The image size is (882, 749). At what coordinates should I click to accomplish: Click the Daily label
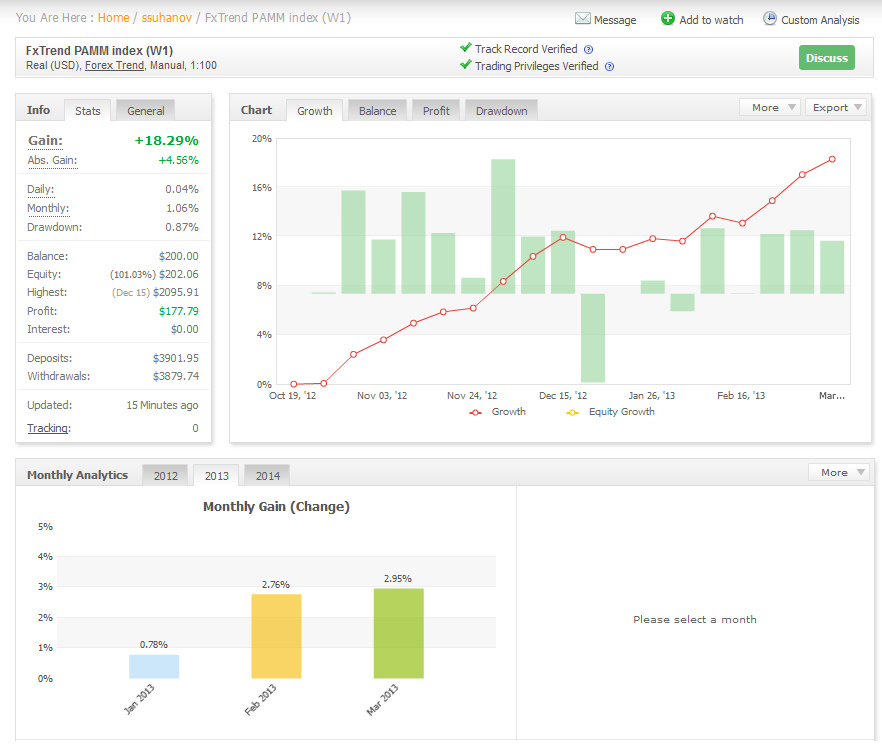[40, 189]
